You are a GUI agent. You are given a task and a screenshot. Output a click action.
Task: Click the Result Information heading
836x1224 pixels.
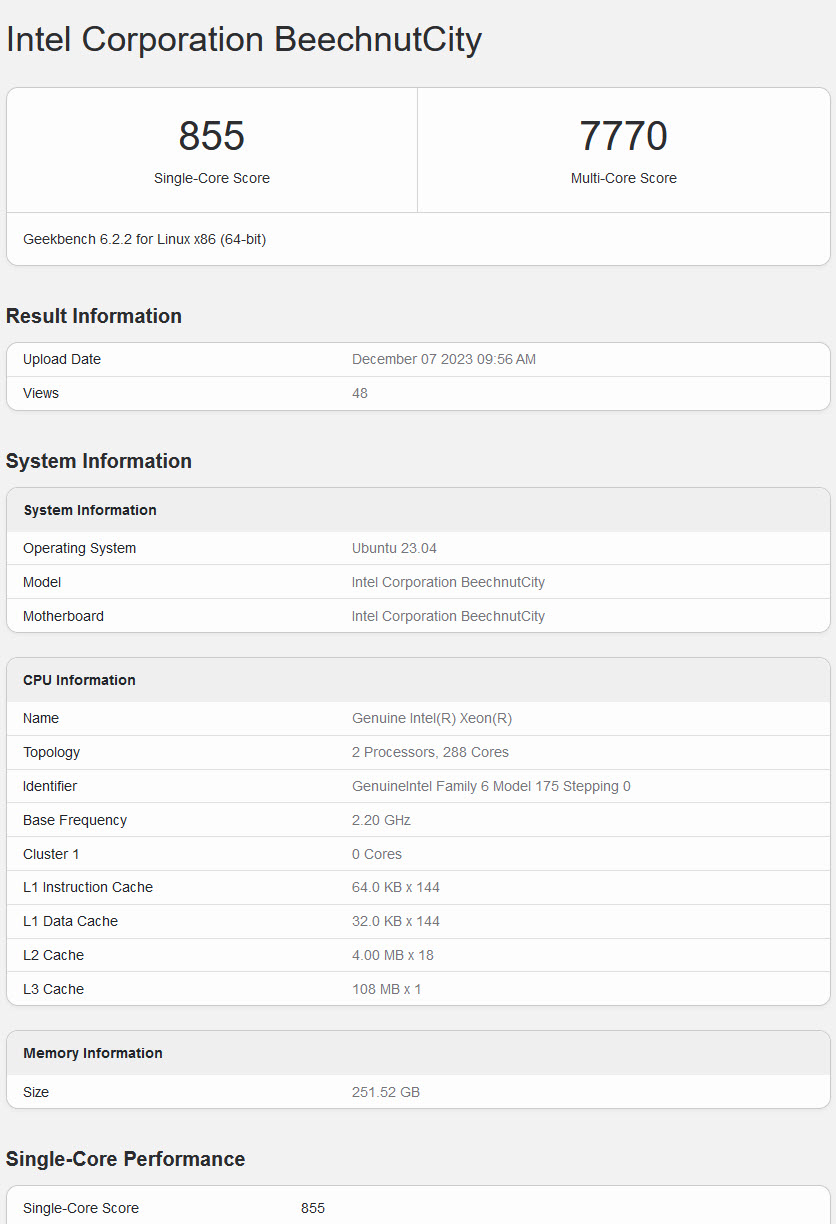93,316
